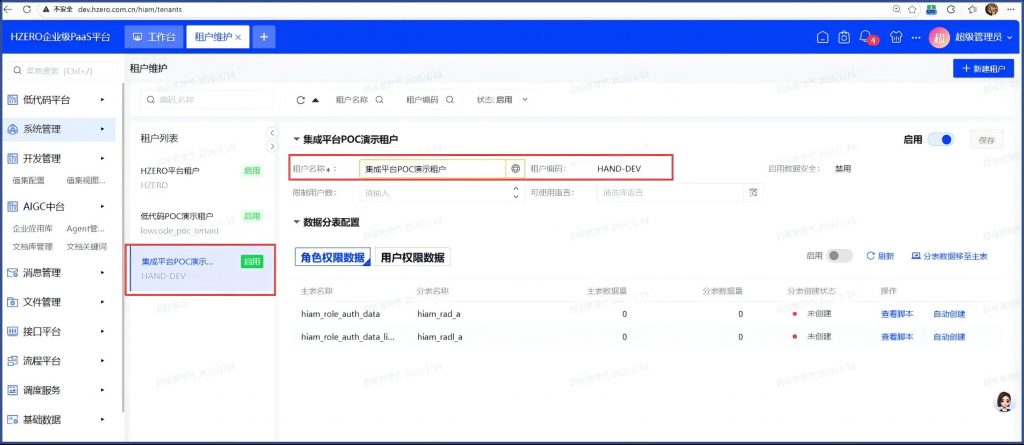This screenshot has height=445, width=1024.
Task: Toggle the tenant 启用 switch near 保存
Action: point(940,140)
